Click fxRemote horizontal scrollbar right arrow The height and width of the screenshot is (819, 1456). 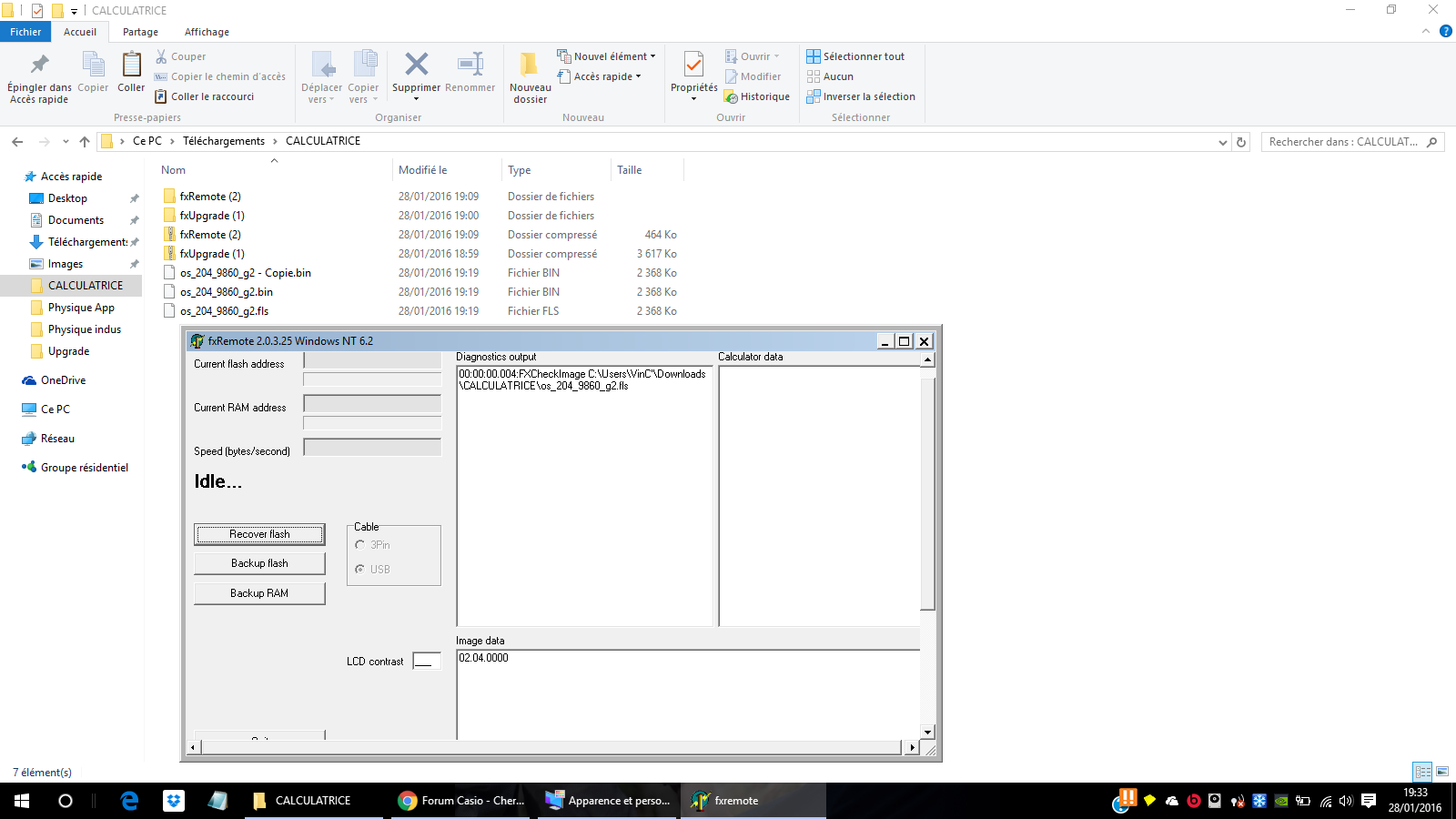point(913,748)
